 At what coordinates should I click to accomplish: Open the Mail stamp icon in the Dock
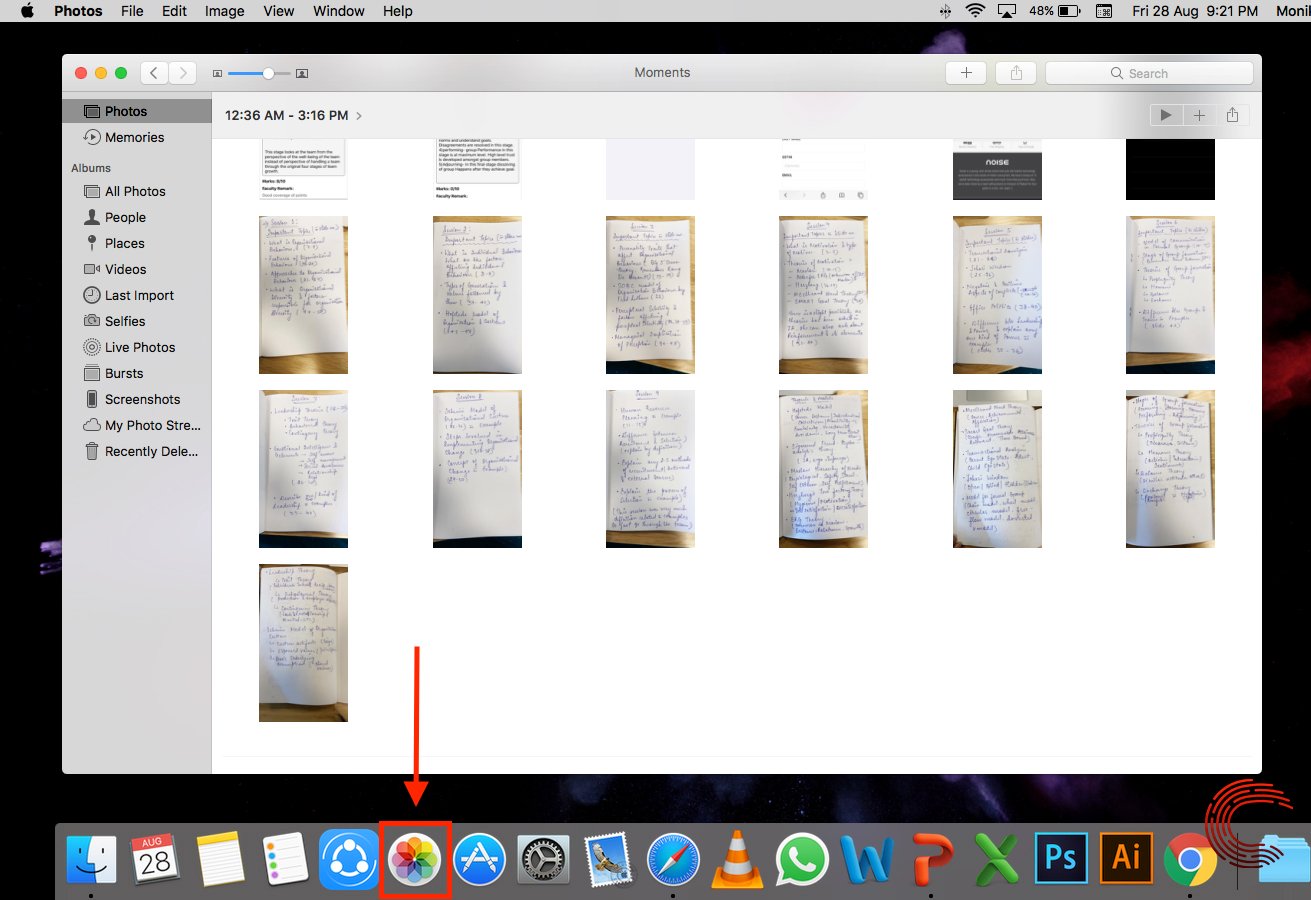[x=607, y=860]
